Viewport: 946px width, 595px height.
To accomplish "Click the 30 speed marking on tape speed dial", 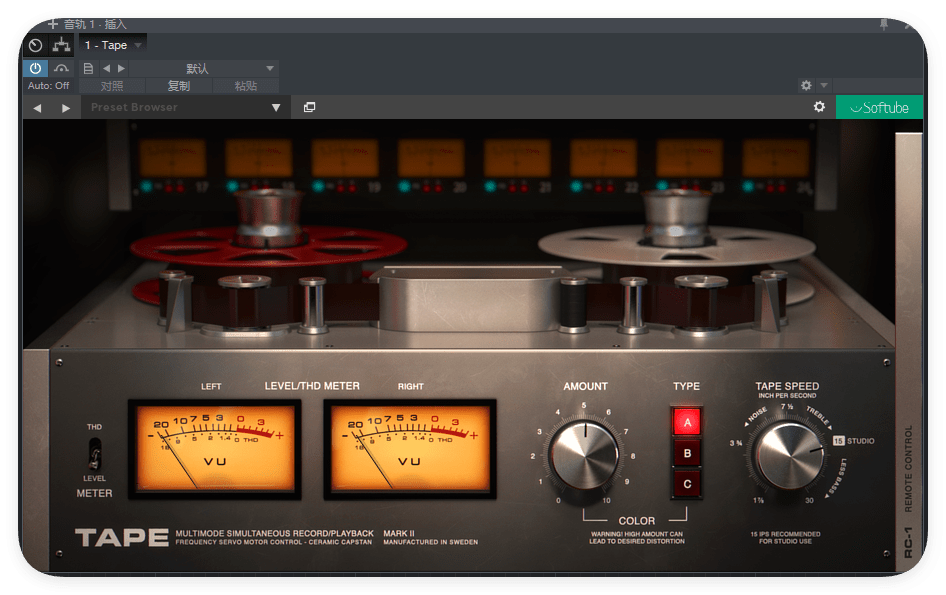I will 809,500.
